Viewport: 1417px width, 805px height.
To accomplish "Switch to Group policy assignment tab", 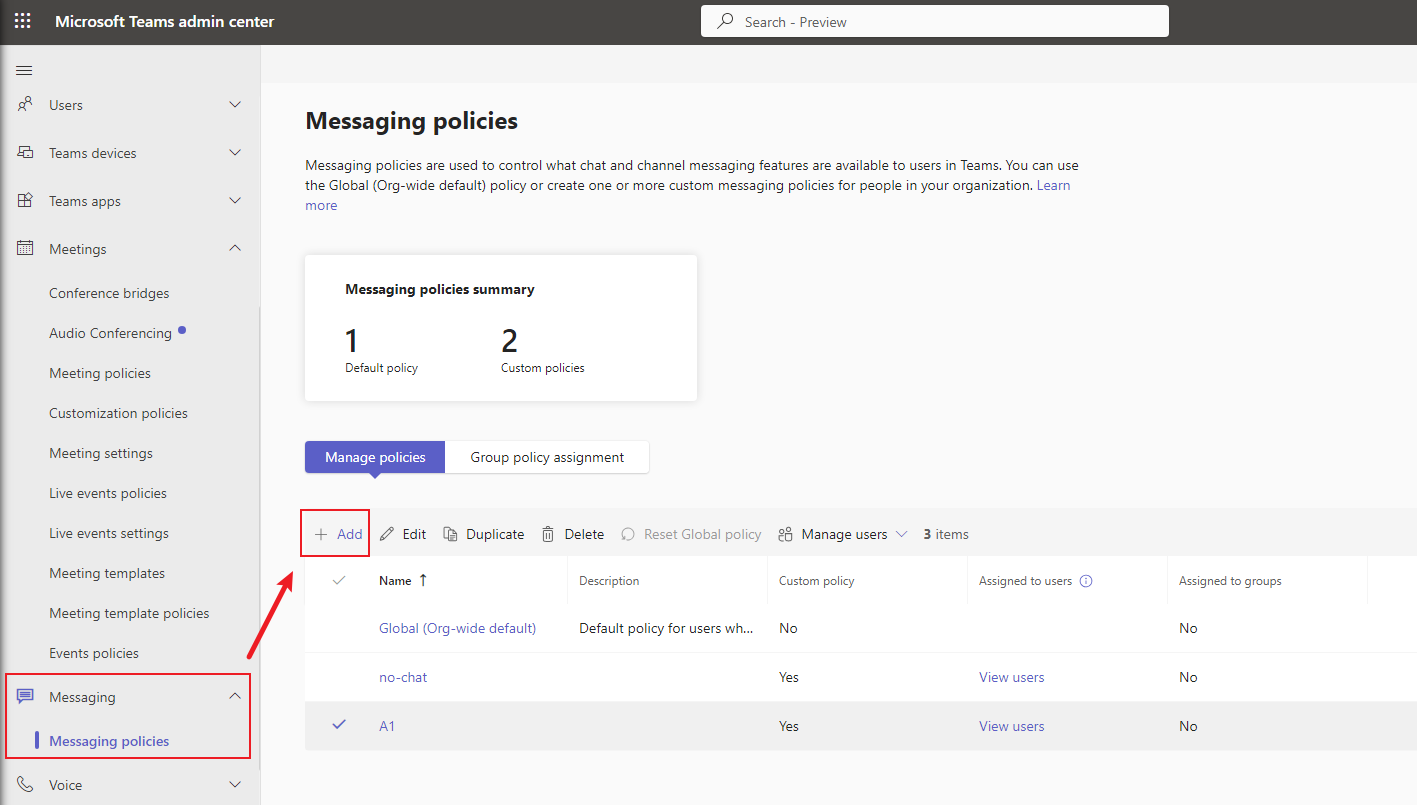I will 547,457.
